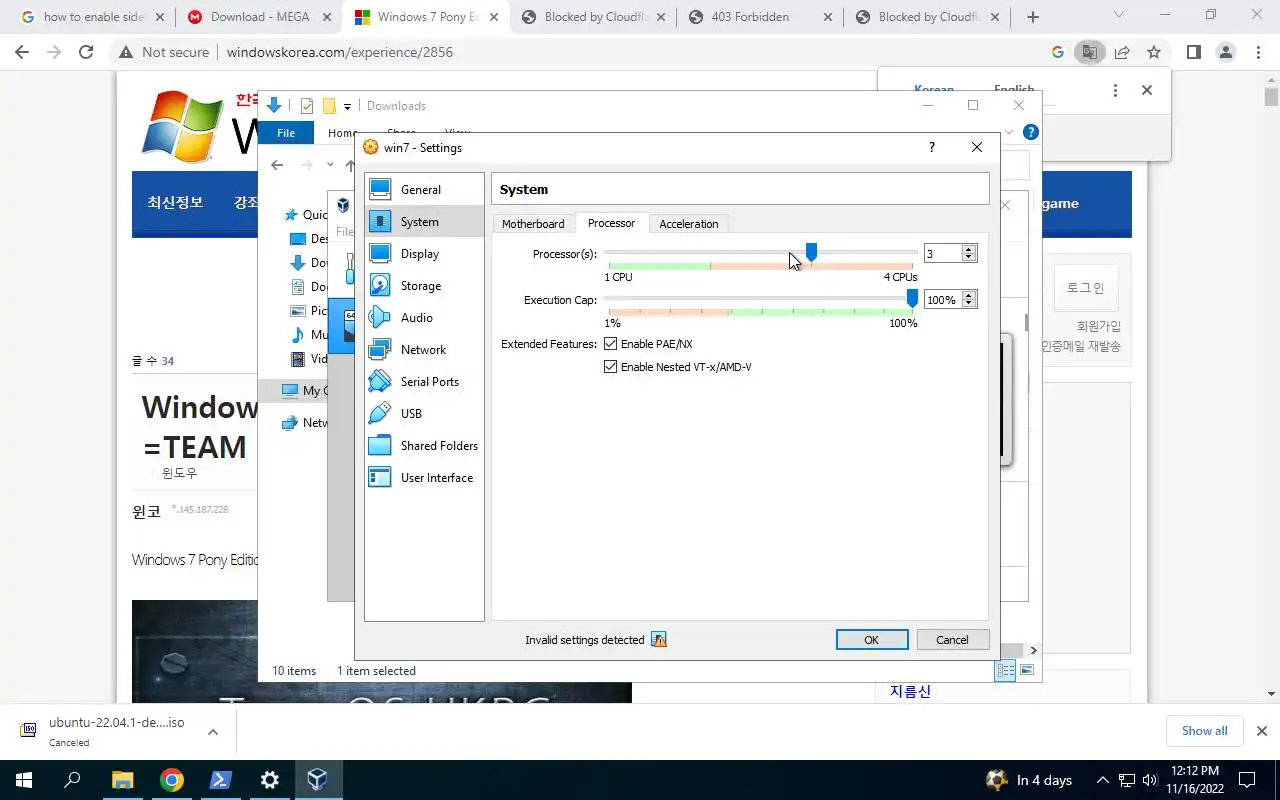Click the Processor(s) slider handle
This screenshot has width=1280, height=800.
click(811, 252)
